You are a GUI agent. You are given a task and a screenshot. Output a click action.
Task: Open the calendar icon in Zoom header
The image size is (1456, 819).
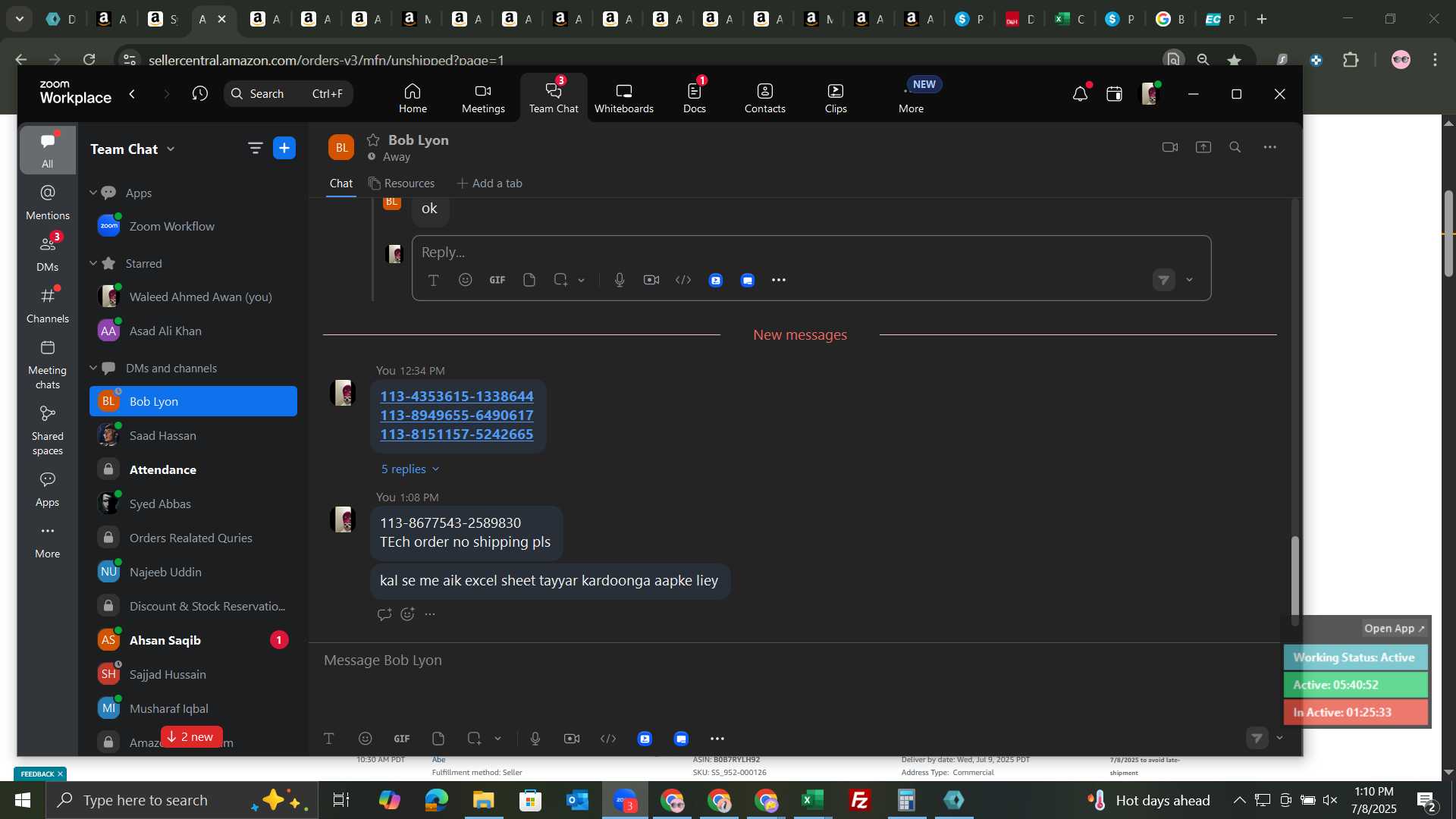pyautogui.click(x=1114, y=94)
